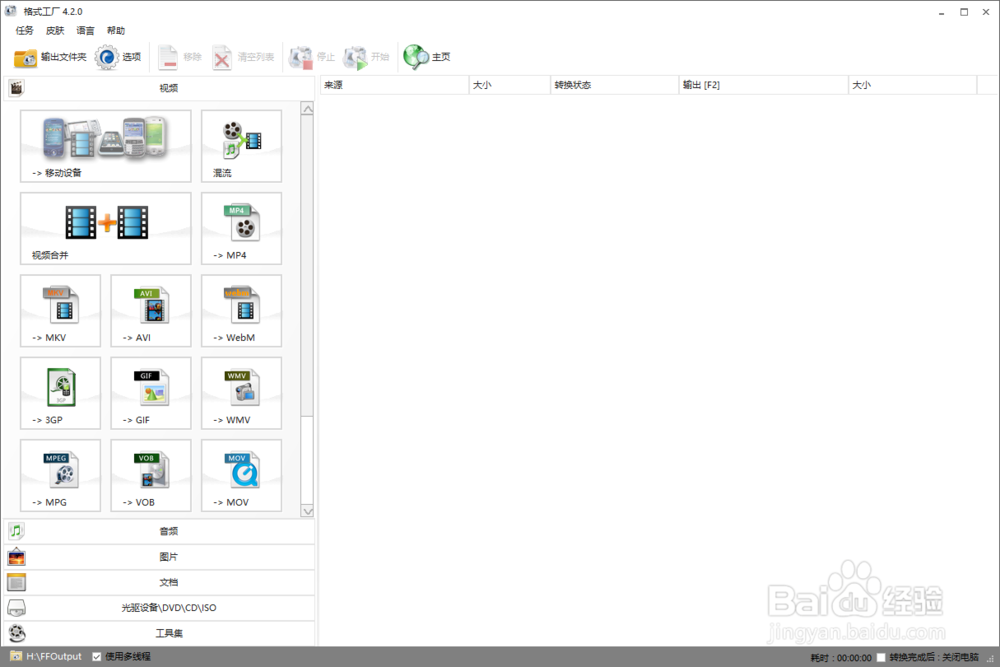Click the video panel scroll down arrow
Viewport: 1000px width, 667px height.
(x=307, y=511)
